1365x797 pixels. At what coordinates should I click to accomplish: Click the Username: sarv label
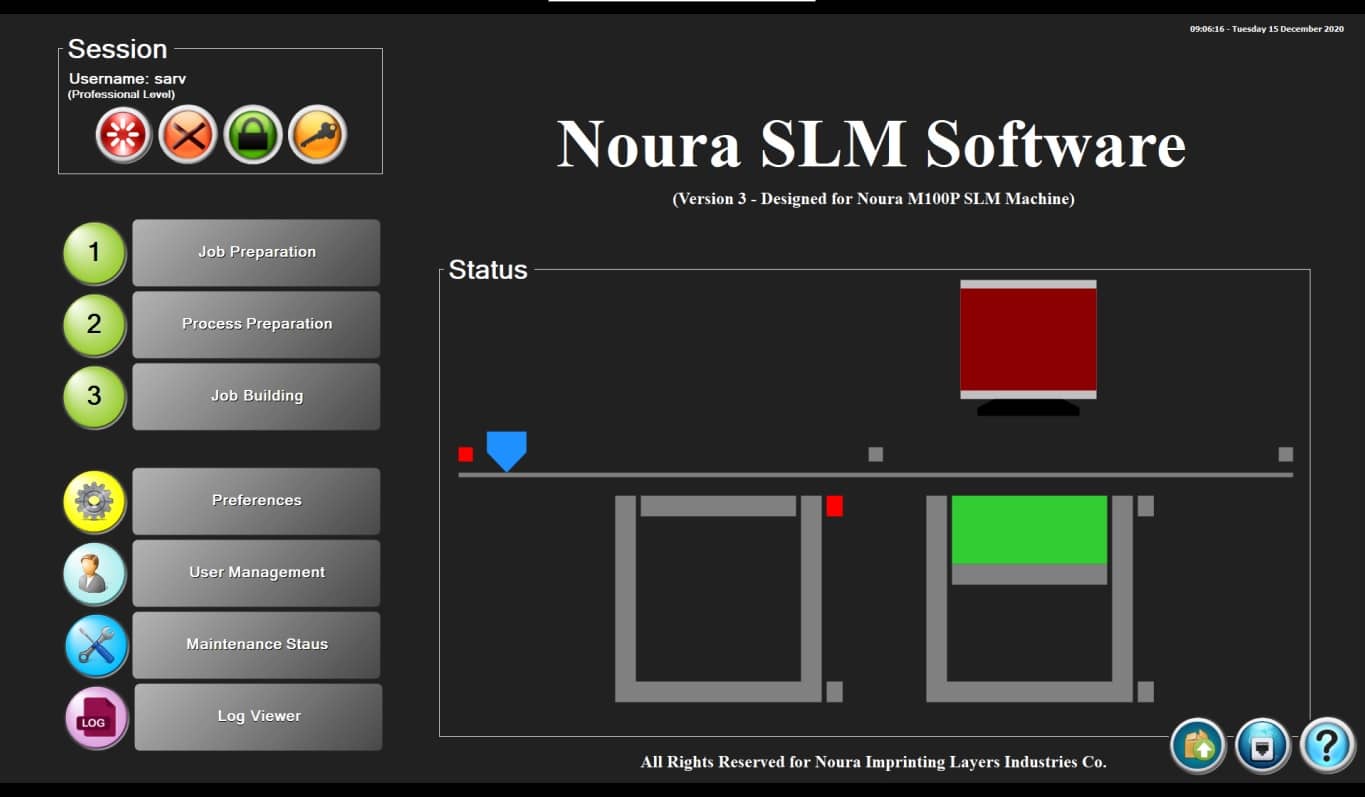pos(125,78)
